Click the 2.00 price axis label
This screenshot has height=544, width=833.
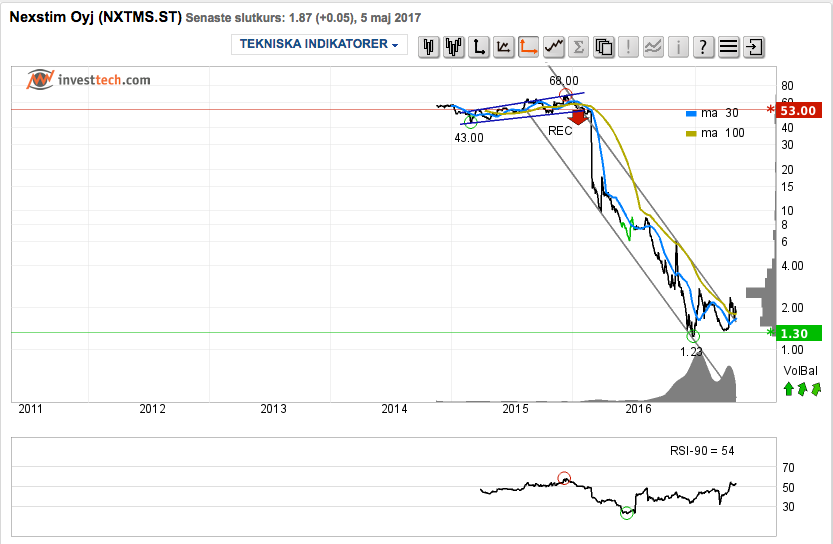pyautogui.click(x=792, y=308)
